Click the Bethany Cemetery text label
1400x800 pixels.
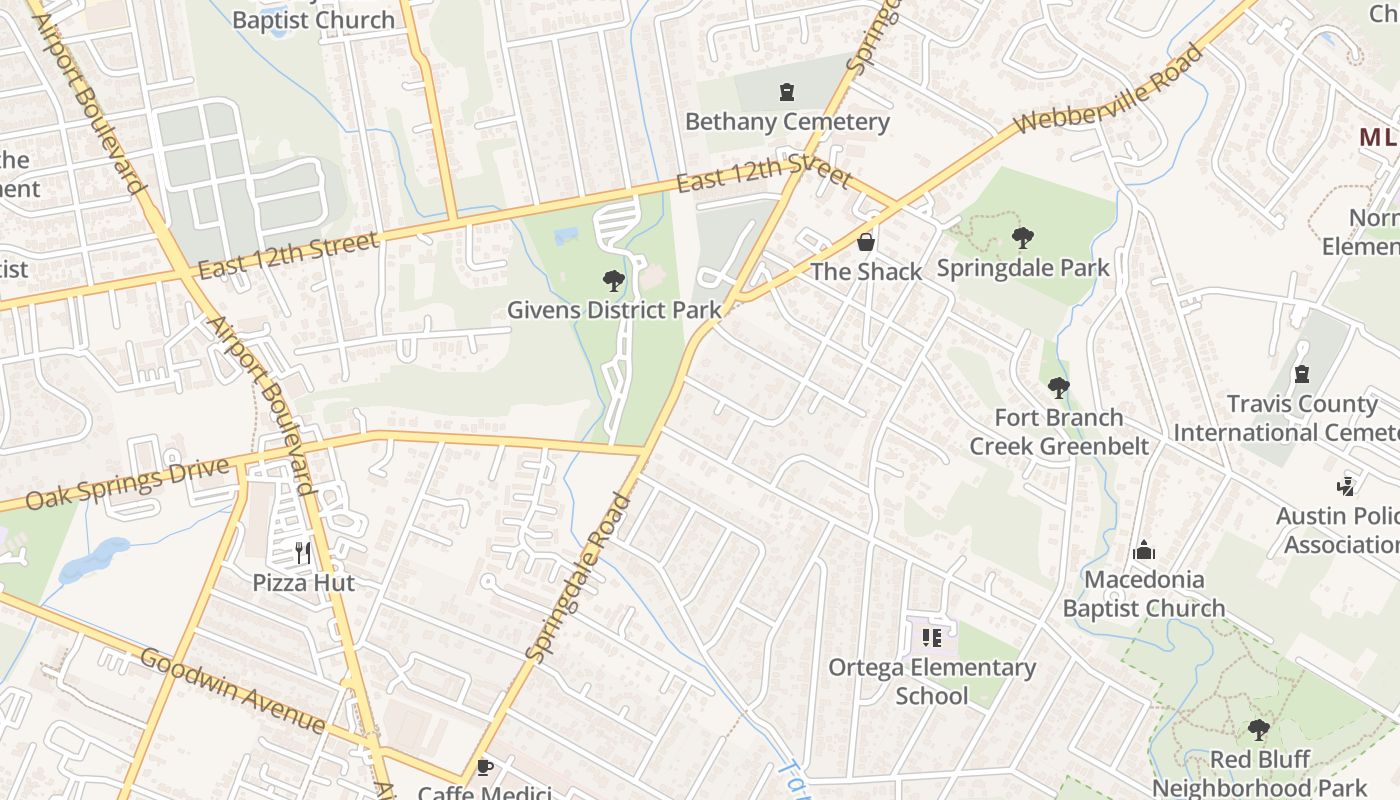click(787, 122)
